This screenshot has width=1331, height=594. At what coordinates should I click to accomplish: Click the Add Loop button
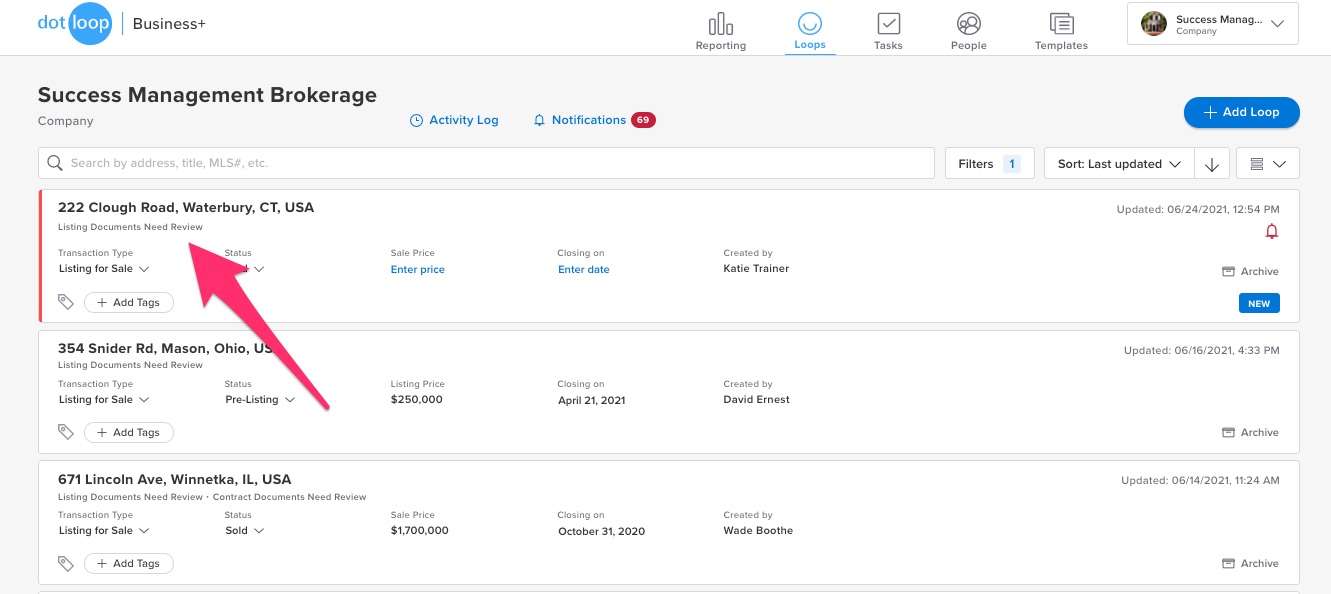[x=1241, y=112]
